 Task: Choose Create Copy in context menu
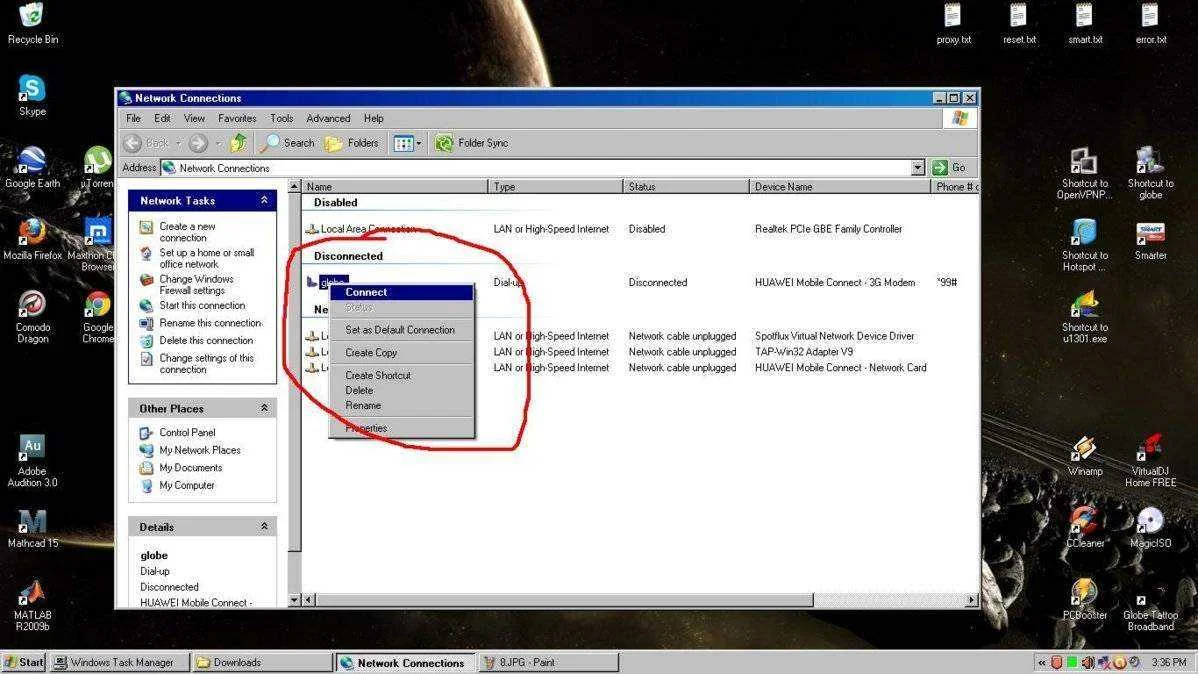[x=401, y=353]
